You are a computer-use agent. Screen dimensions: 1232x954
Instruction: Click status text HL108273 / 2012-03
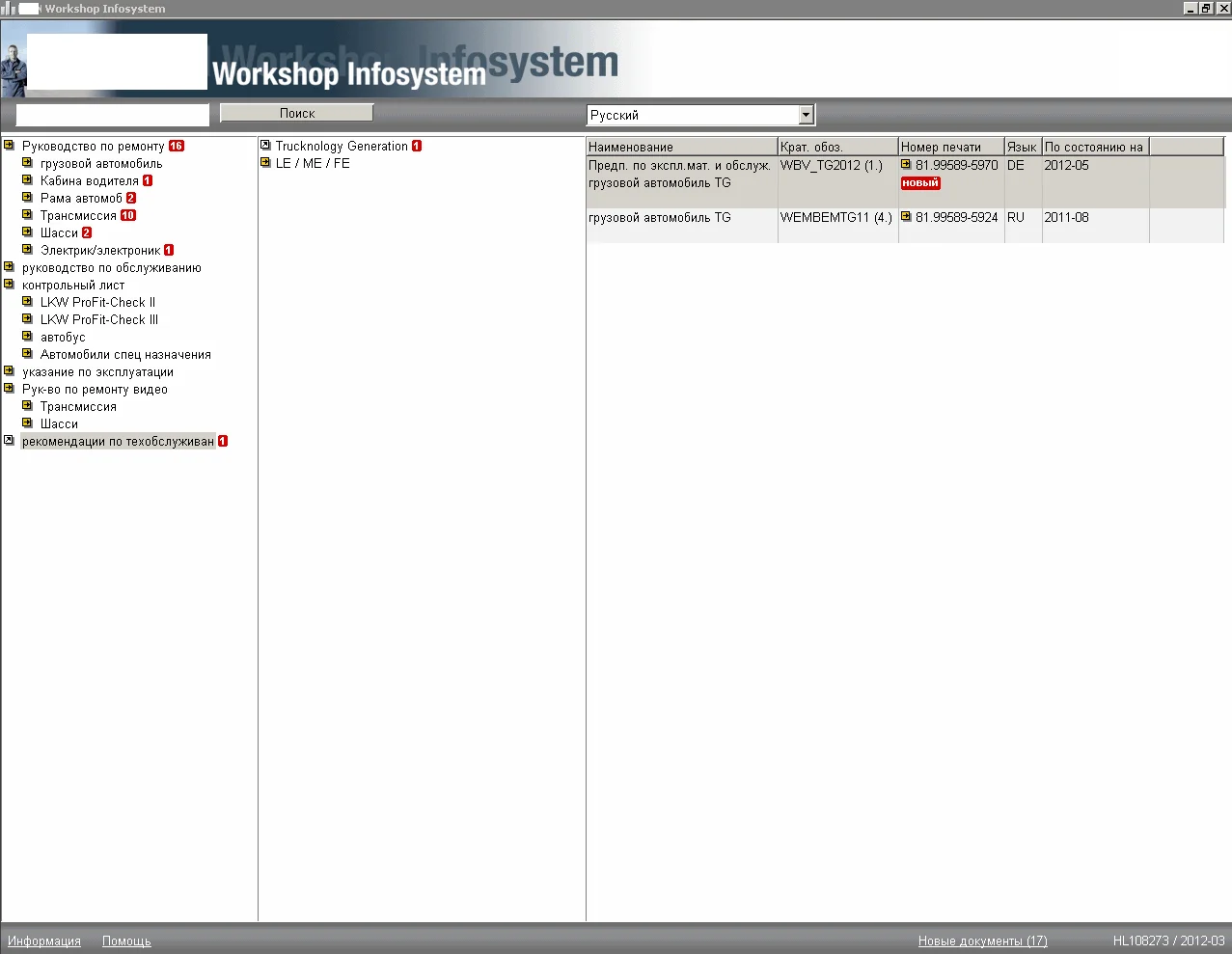[x=1168, y=941]
